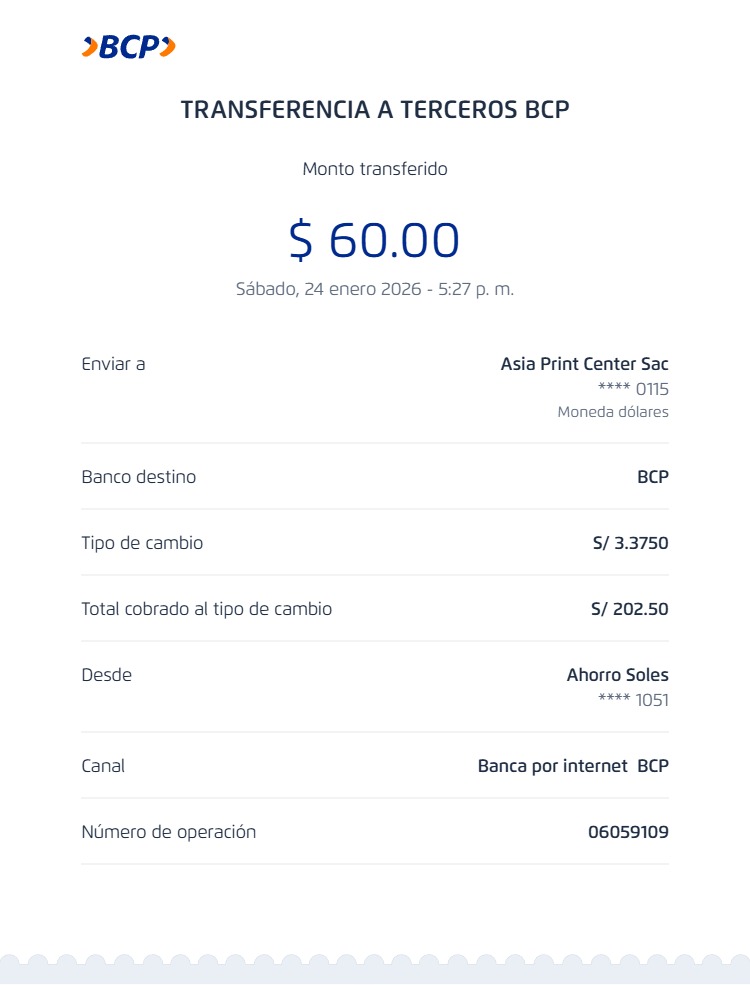Click the transfer date and time text
Image resolution: width=750 pixels, height=985 pixels.
[375, 289]
